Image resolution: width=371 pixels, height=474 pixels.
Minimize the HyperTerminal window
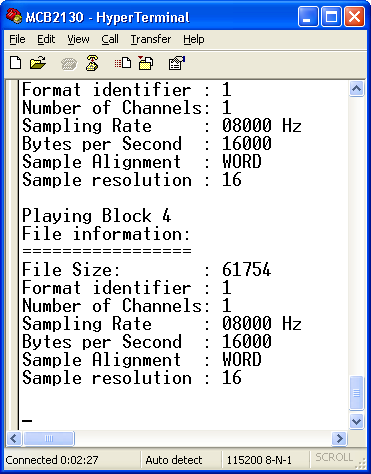click(x=308, y=17)
